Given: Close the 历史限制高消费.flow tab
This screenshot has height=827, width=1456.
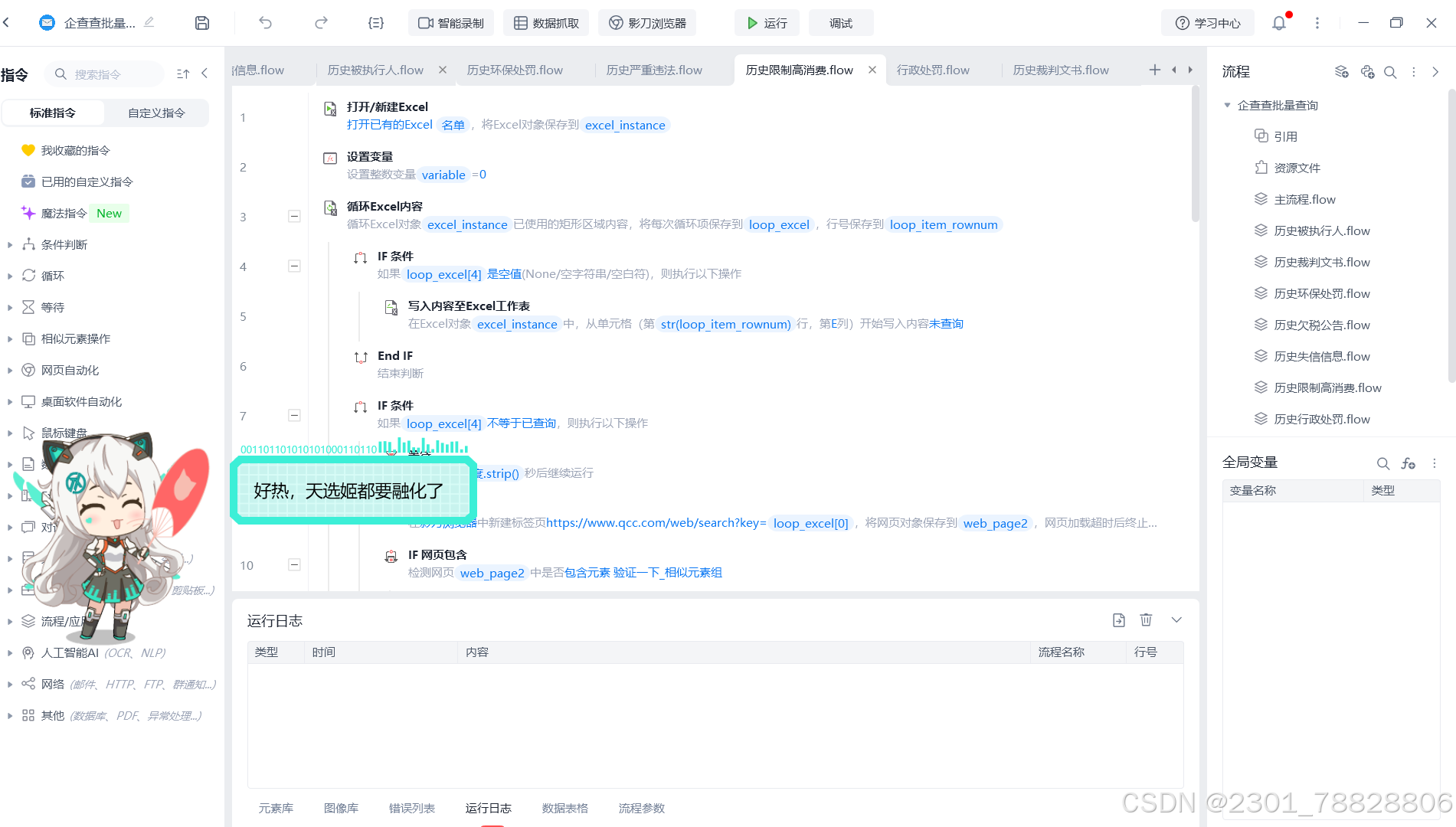Looking at the screenshot, I should click(872, 70).
